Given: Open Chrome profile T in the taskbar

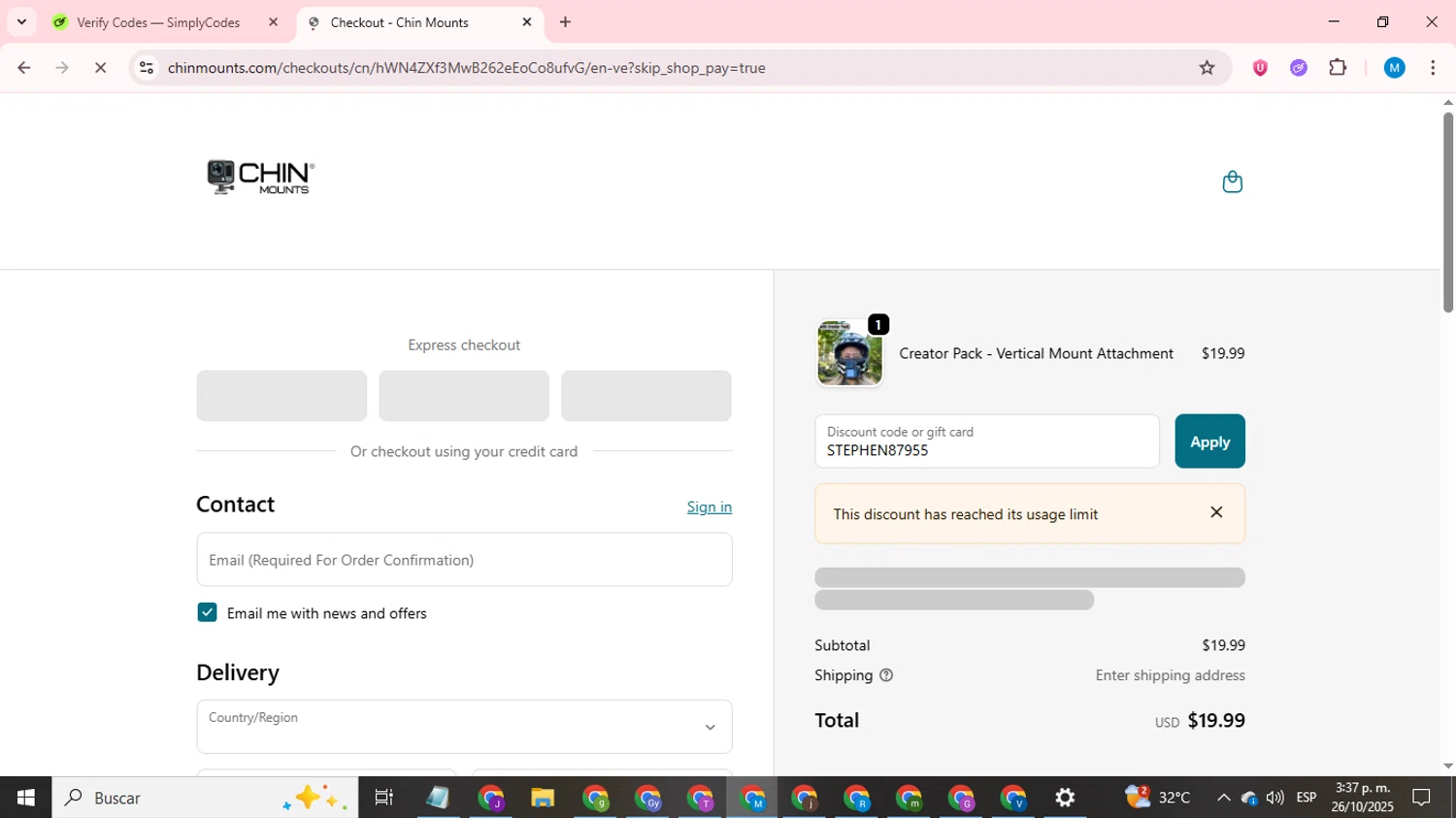Looking at the screenshot, I should [700, 798].
